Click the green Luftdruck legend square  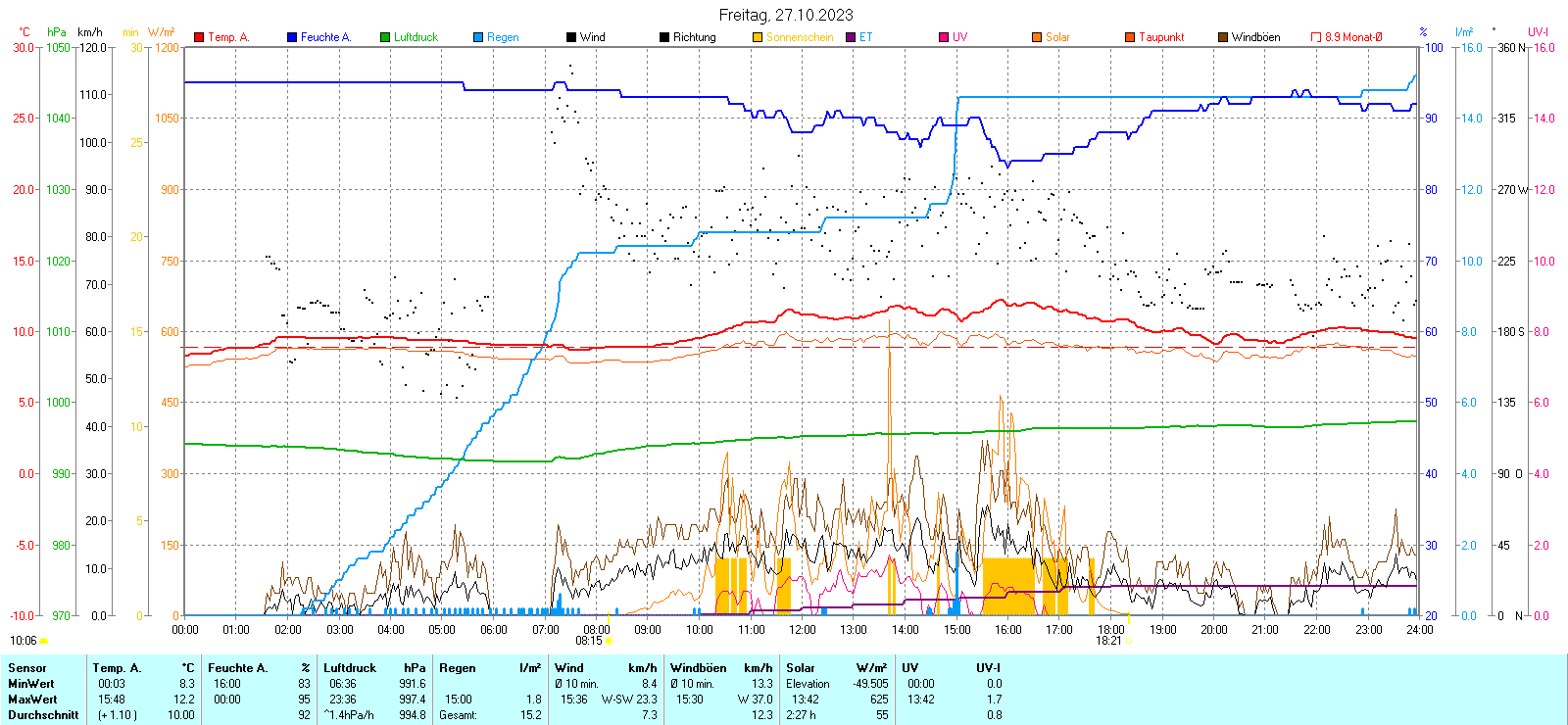pos(385,37)
